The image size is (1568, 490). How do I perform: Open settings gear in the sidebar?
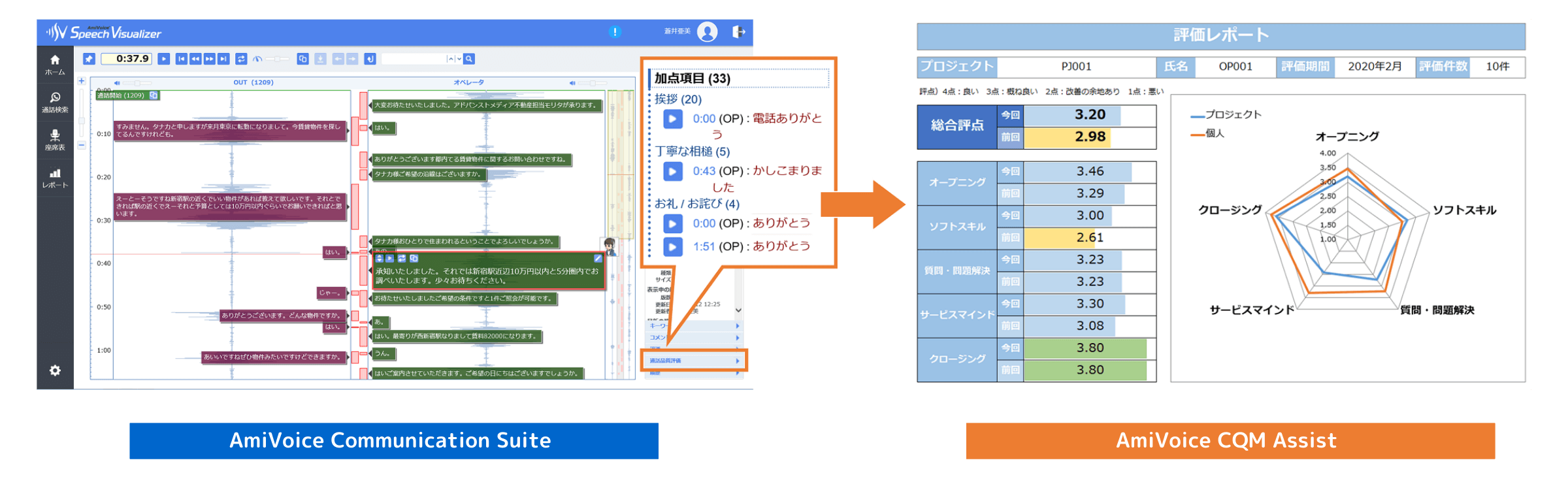click(x=55, y=370)
